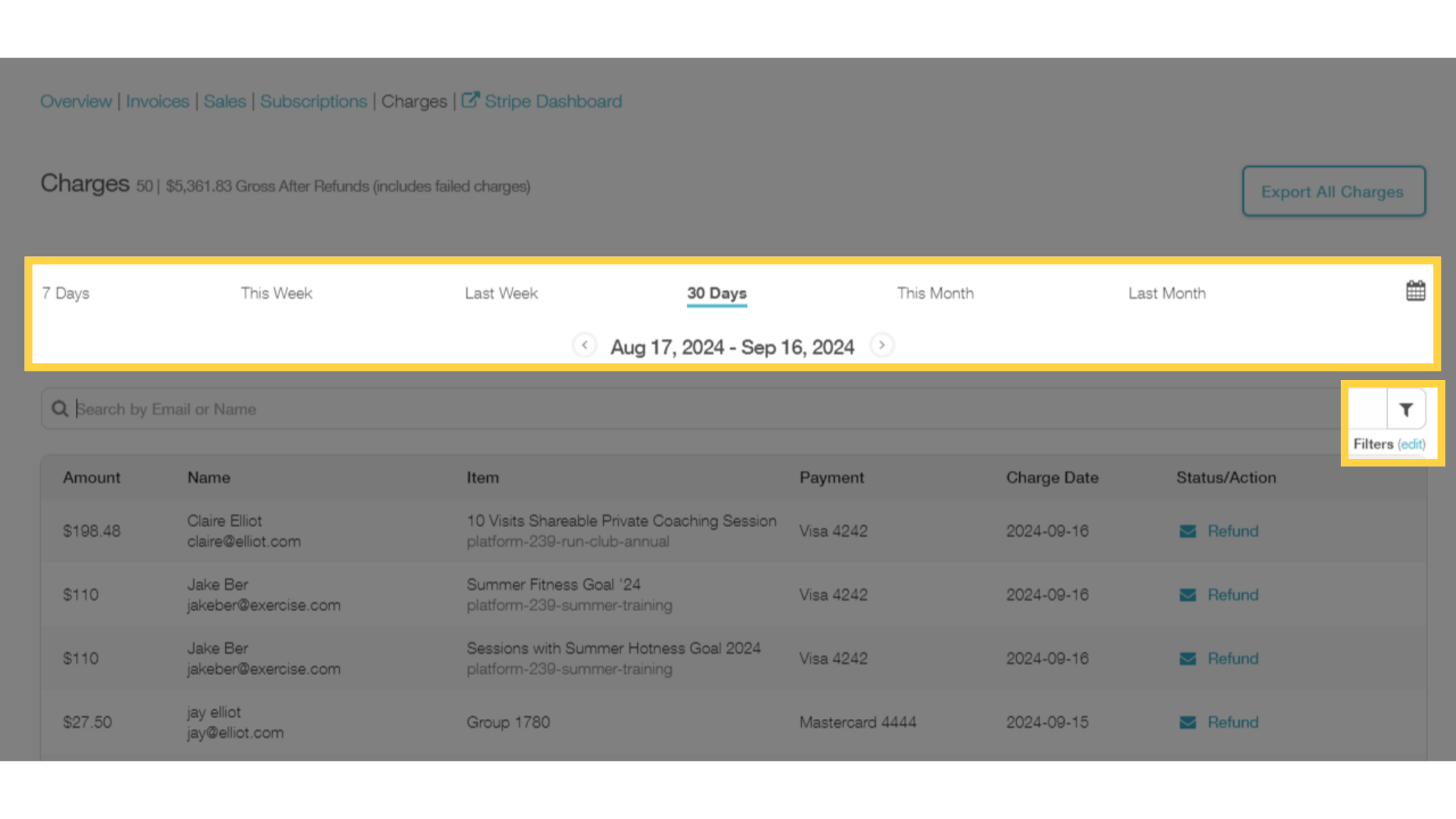Click Refund link for Claire Elliot charge
Screen dimensions: 1456x819
[x=1233, y=530]
